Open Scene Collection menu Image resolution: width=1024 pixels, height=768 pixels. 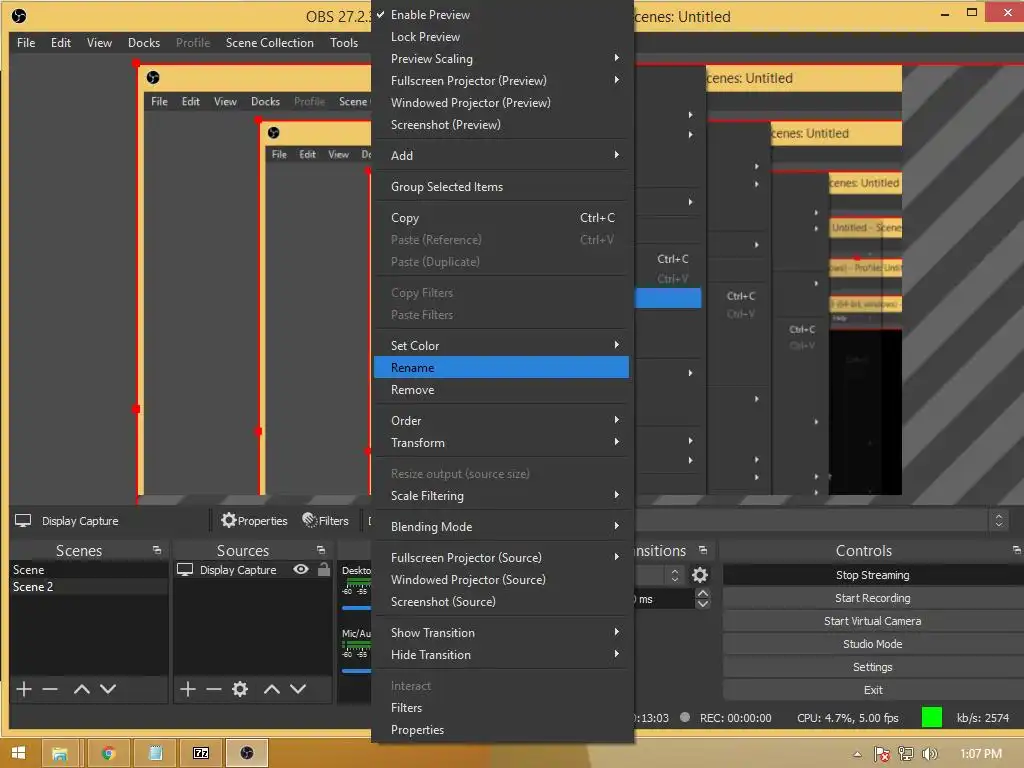click(270, 42)
